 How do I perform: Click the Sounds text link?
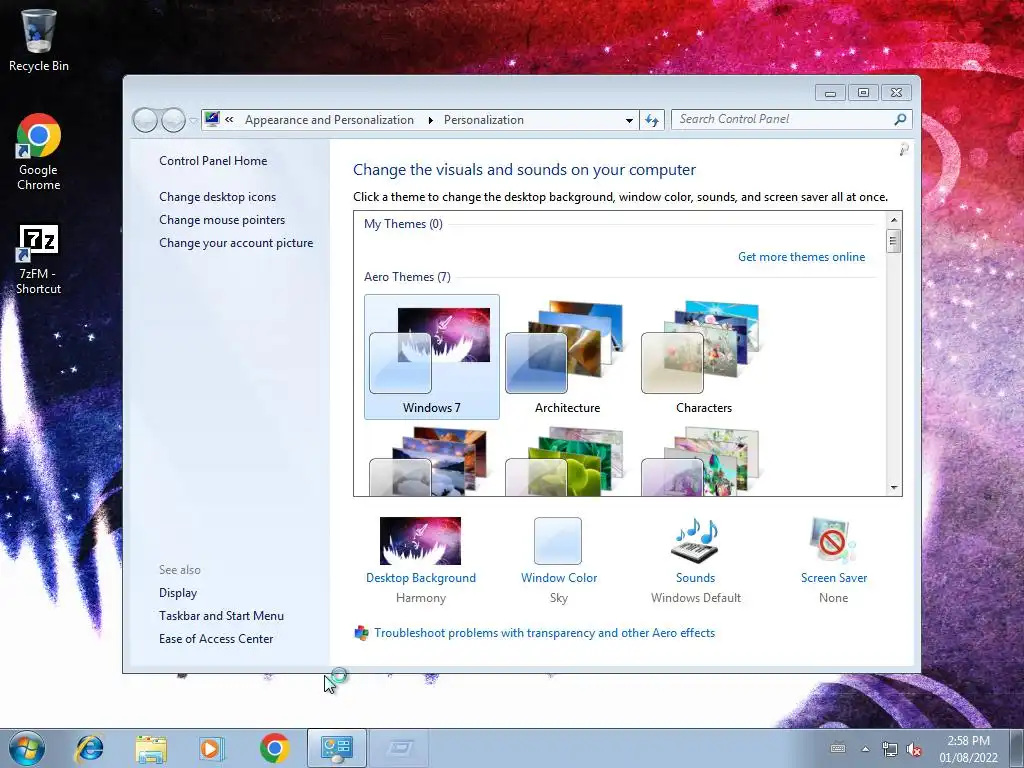(696, 578)
